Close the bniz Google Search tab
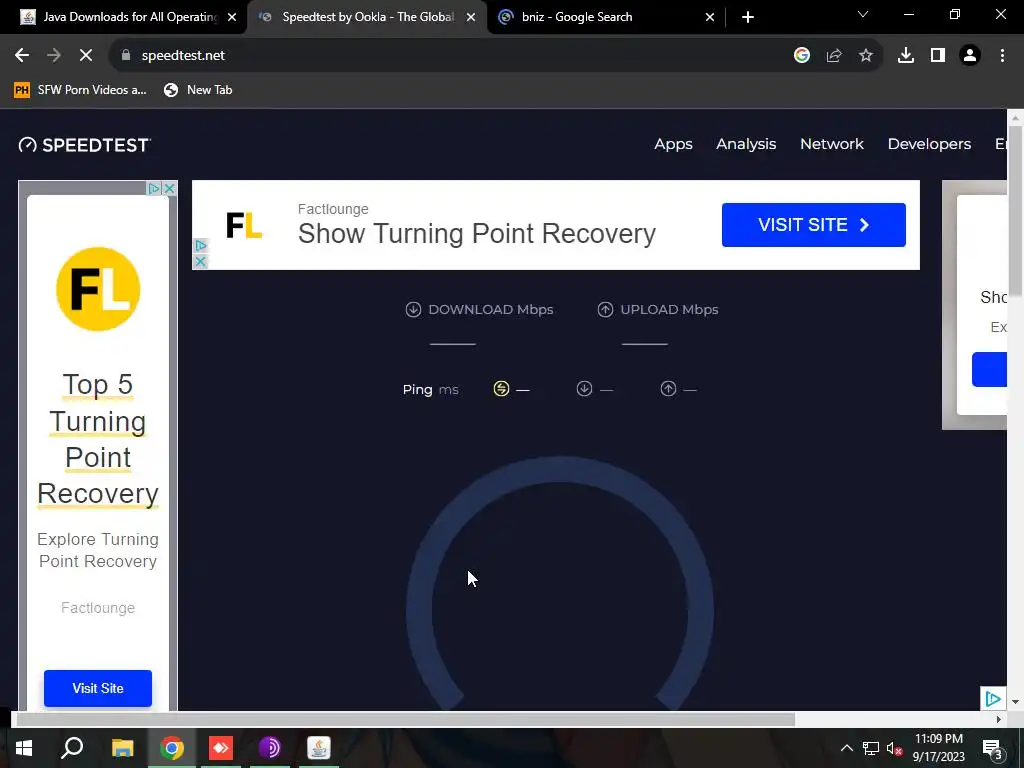The image size is (1024, 768). pyautogui.click(x=710, y=17)
